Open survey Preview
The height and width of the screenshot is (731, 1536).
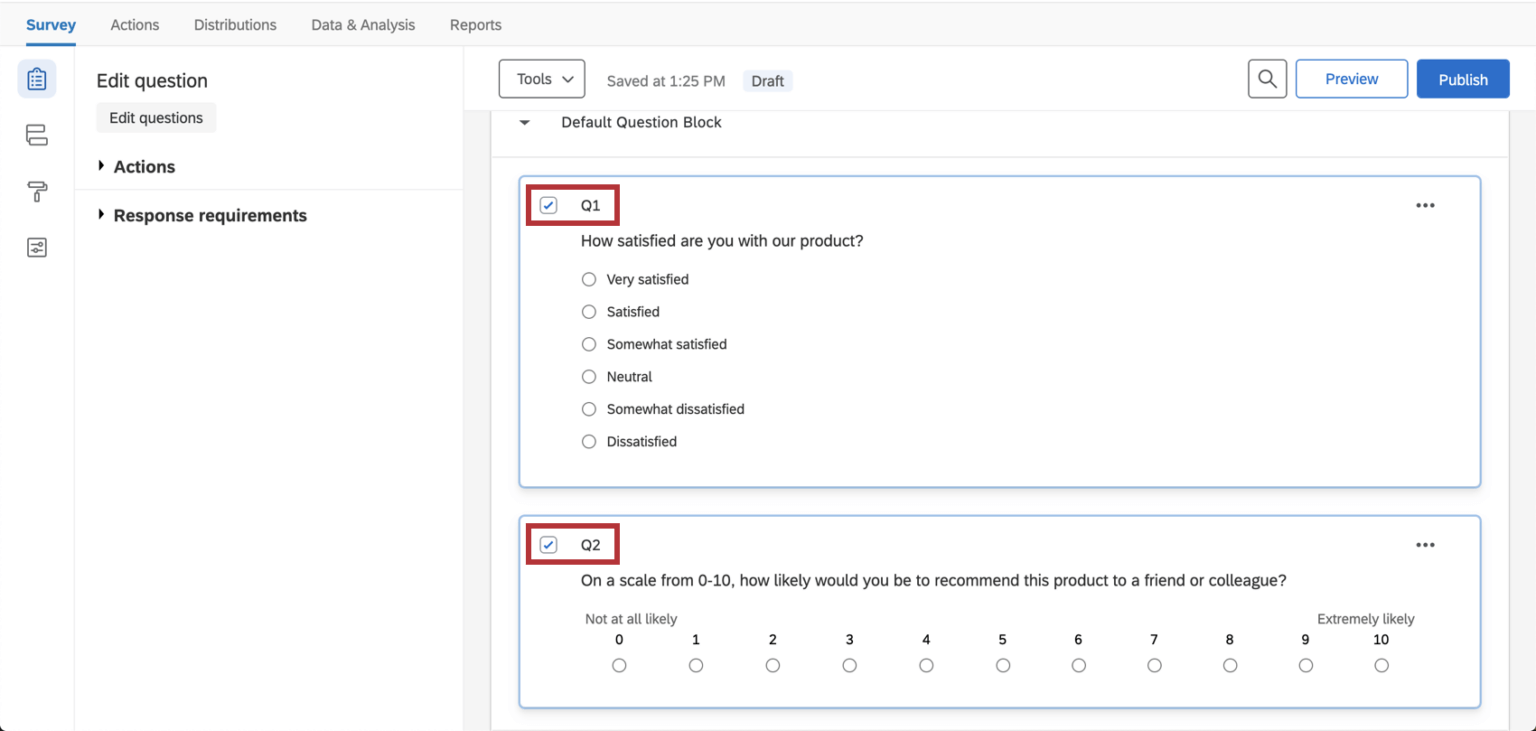tap(1351, 78)
